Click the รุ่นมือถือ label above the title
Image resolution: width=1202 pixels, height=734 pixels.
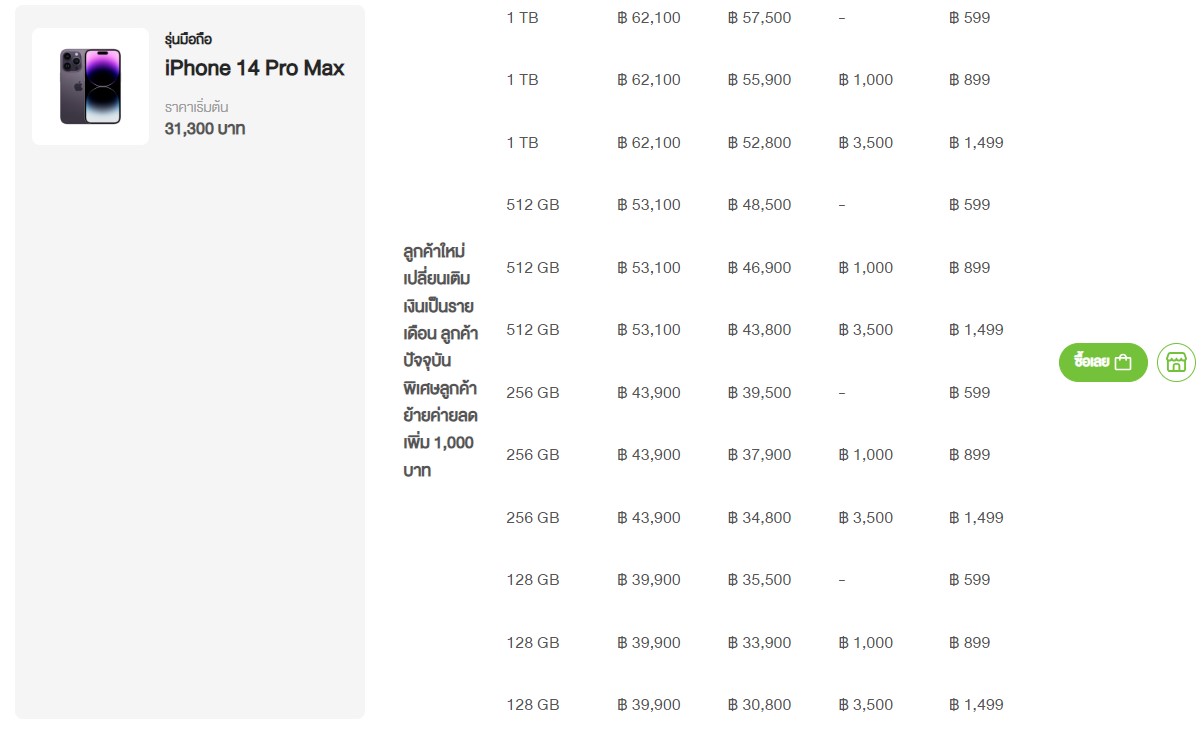click(188, 40)
